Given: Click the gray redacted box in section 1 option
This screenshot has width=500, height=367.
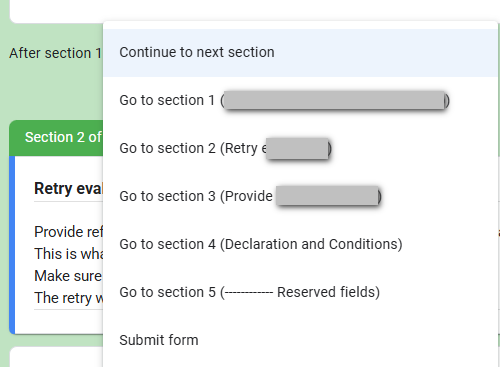Looking at the screenshot, I should 334,100.
